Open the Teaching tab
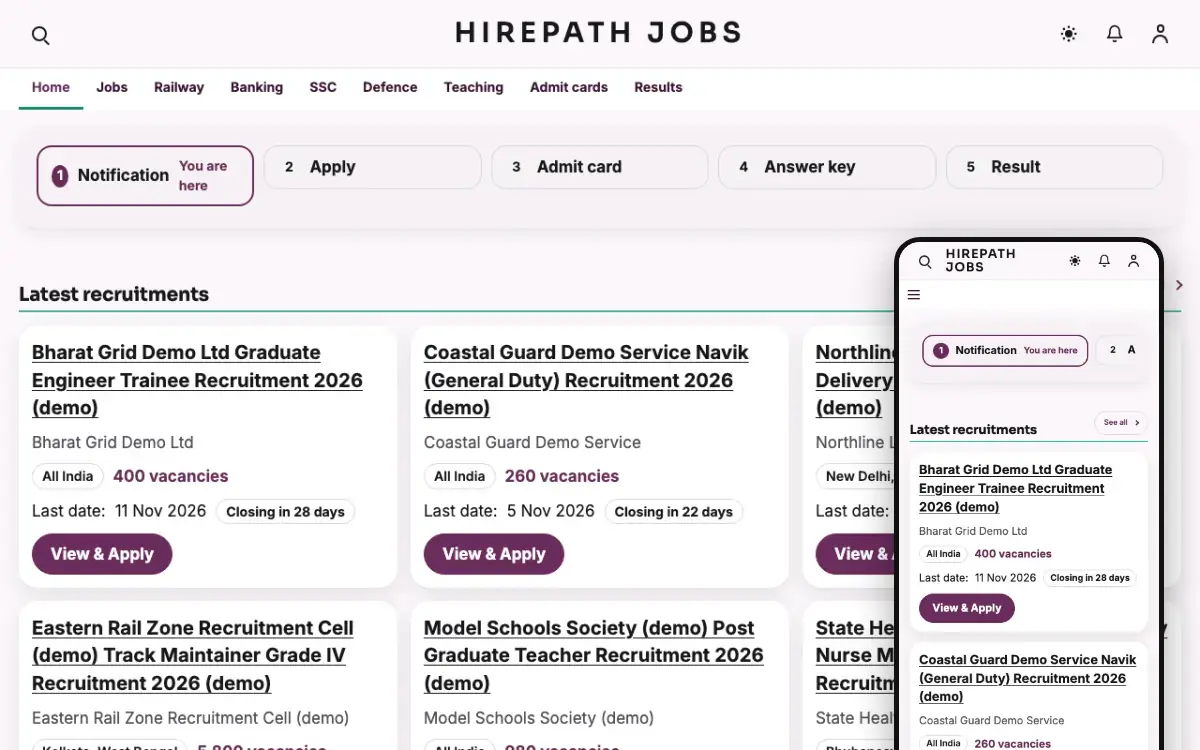Viewport: 1200px width, 750px height. (474, 87)
